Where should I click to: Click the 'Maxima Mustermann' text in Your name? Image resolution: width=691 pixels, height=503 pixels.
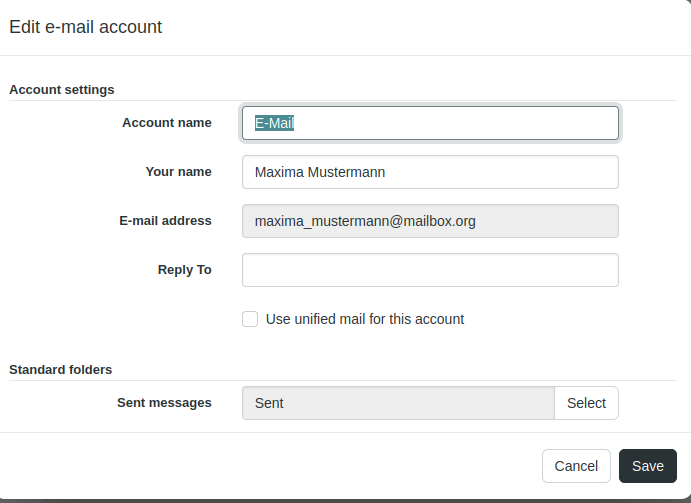click(320, 172)
